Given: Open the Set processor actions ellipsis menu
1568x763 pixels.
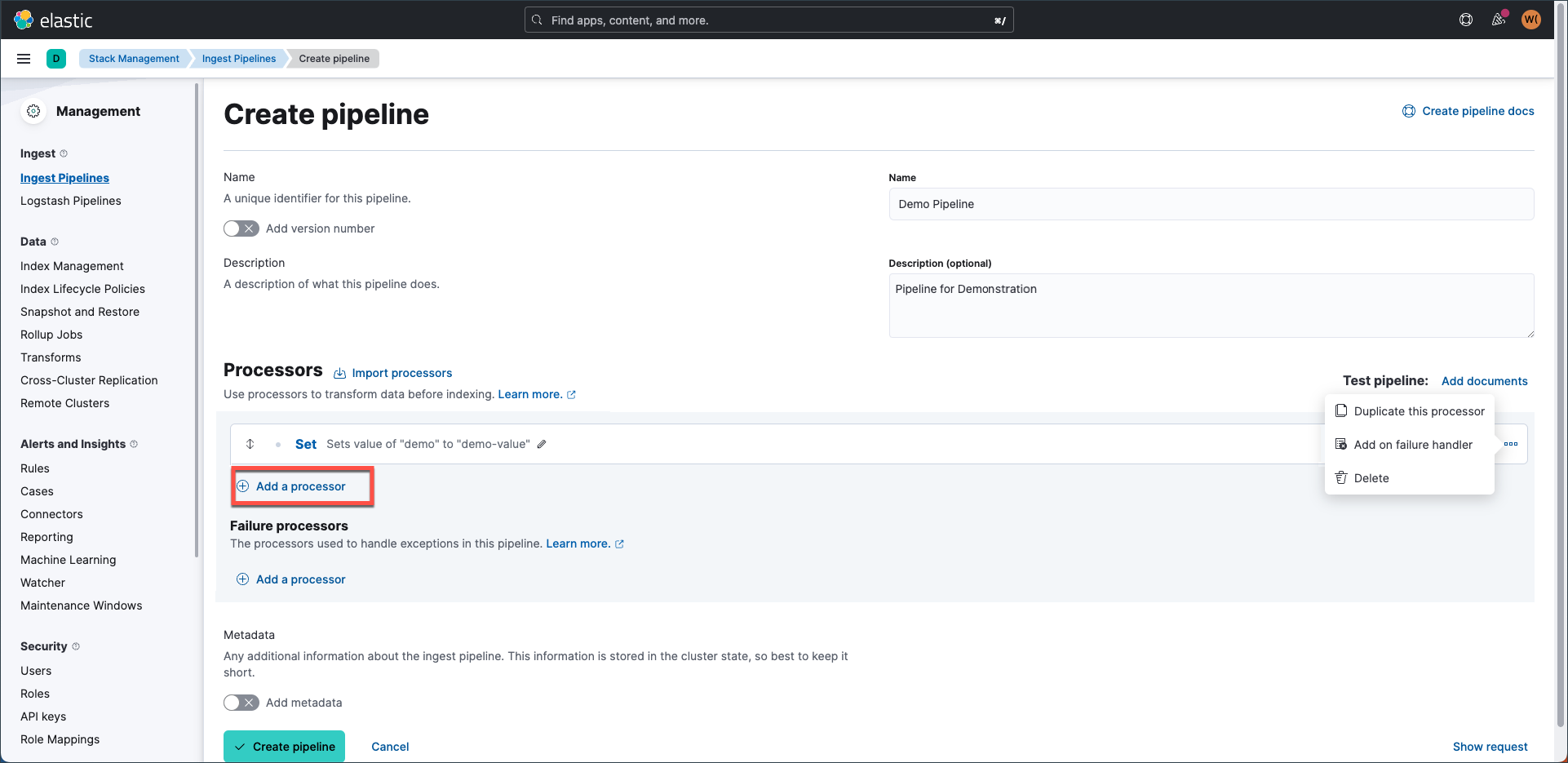Looking at the screenshot, I should pyautogui.click(x=1511, y=444).
